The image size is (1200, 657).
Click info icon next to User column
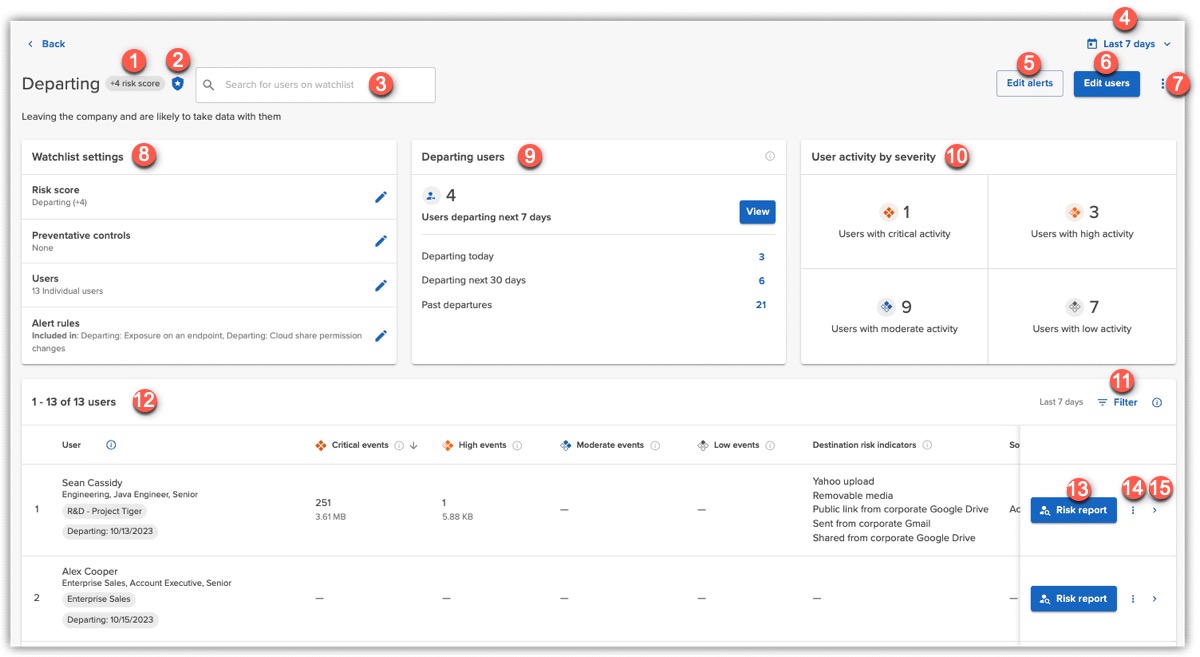[111, 445]
